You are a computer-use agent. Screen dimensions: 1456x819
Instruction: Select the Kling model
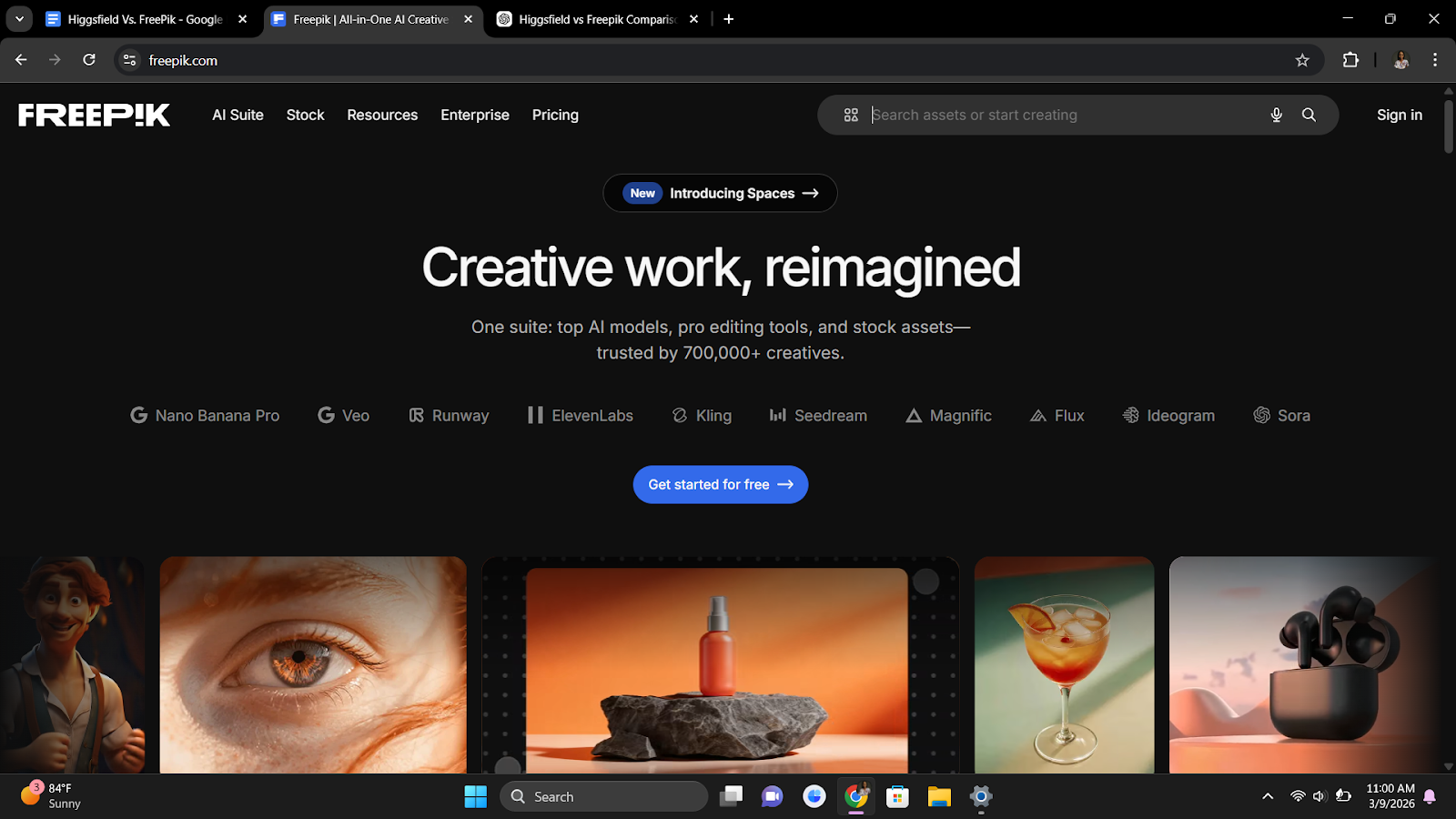pos(702,415)
